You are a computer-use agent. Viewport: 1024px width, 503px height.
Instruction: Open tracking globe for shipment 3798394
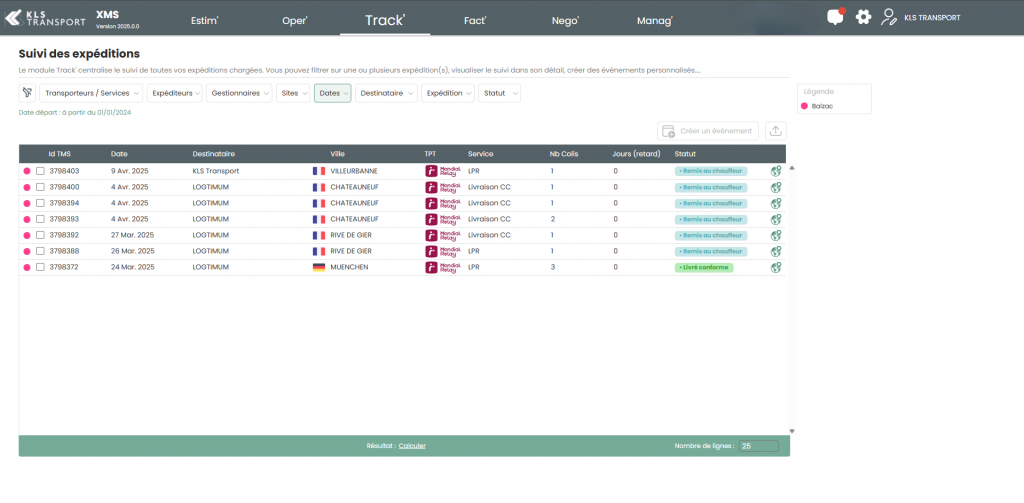(x=776, y=203)
